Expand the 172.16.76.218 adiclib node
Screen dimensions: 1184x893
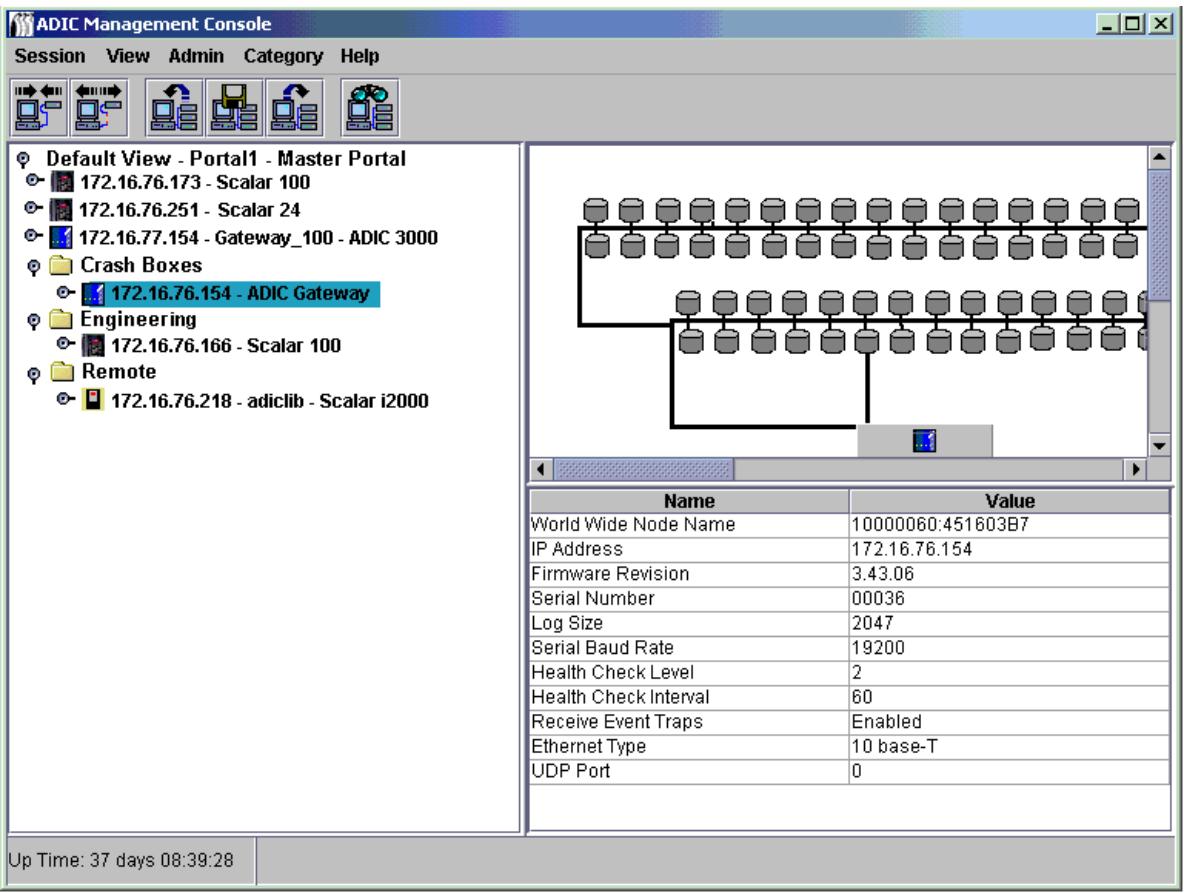[x=66, y=398]
